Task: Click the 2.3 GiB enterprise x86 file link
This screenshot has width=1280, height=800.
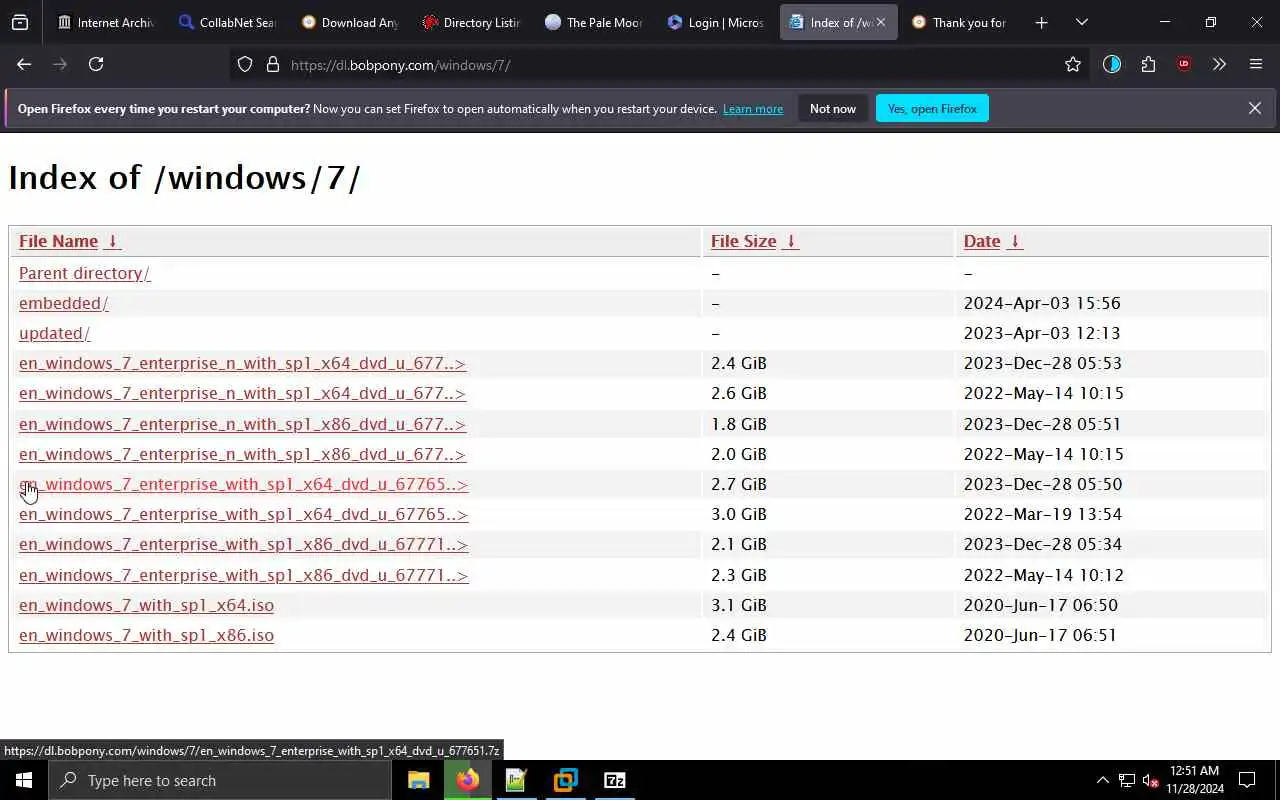Action: coord(243,575)
